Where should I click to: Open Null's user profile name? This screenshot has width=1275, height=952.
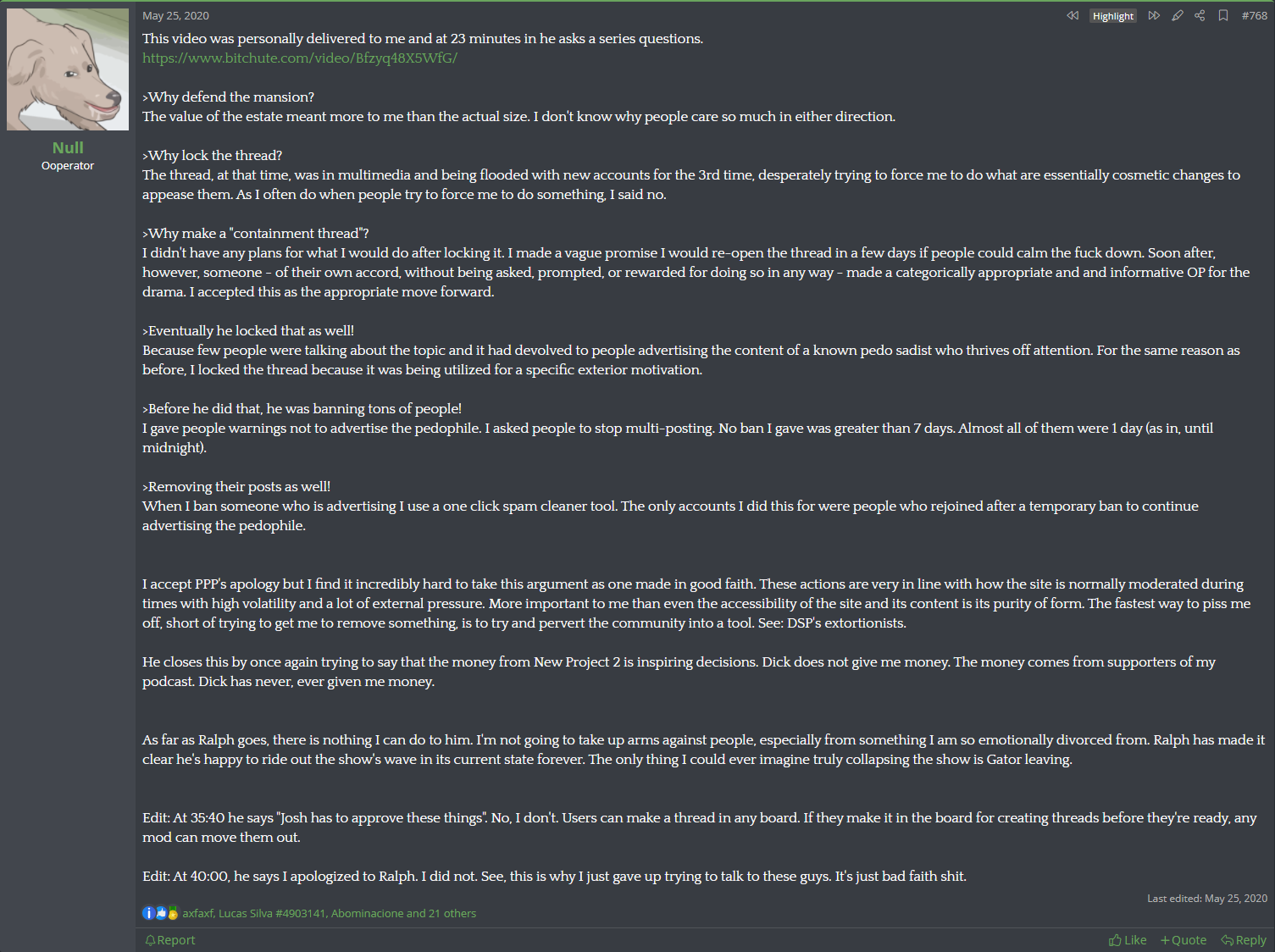point(68,147)
